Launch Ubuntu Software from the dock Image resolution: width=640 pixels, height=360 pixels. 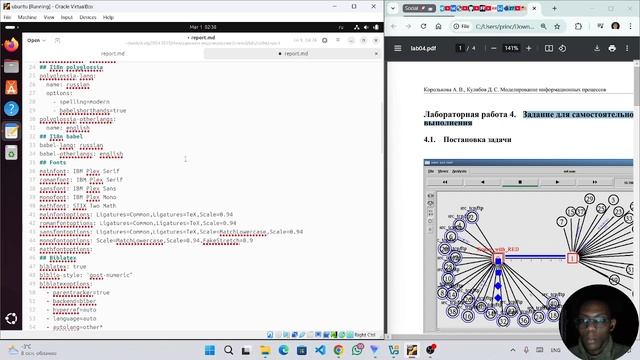click(11, 87)
